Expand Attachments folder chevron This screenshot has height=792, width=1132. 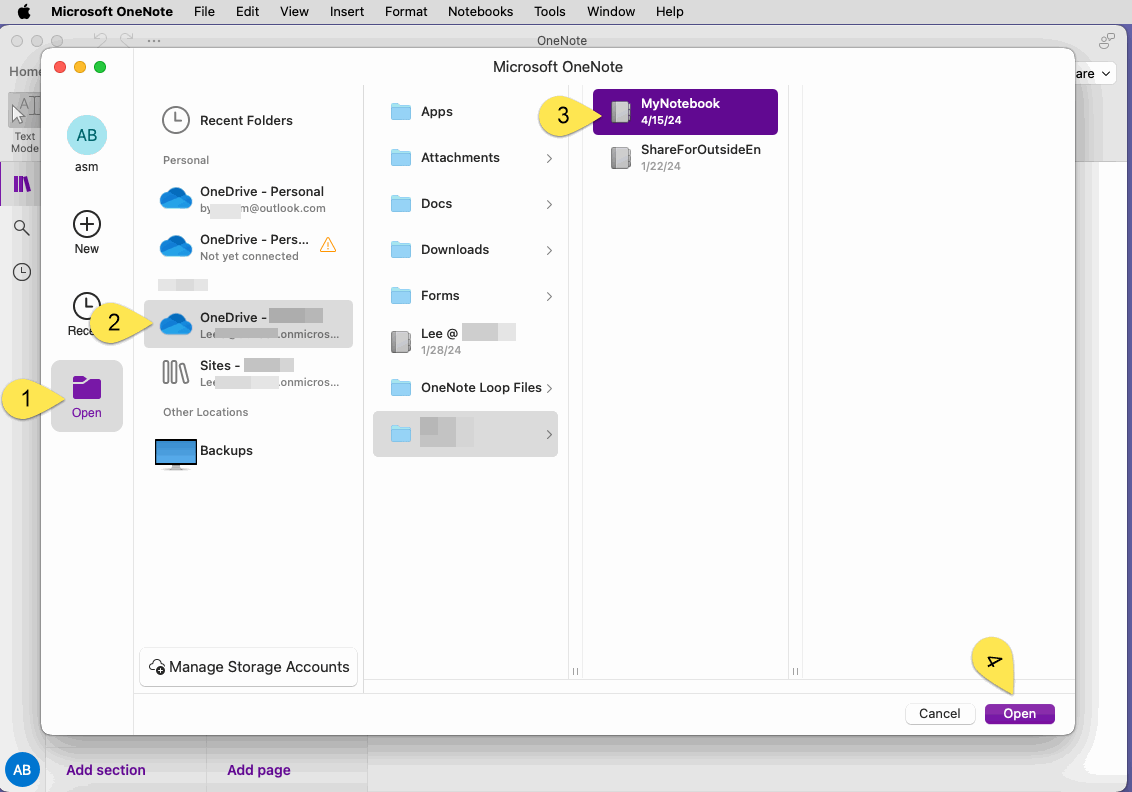[549, 158]
